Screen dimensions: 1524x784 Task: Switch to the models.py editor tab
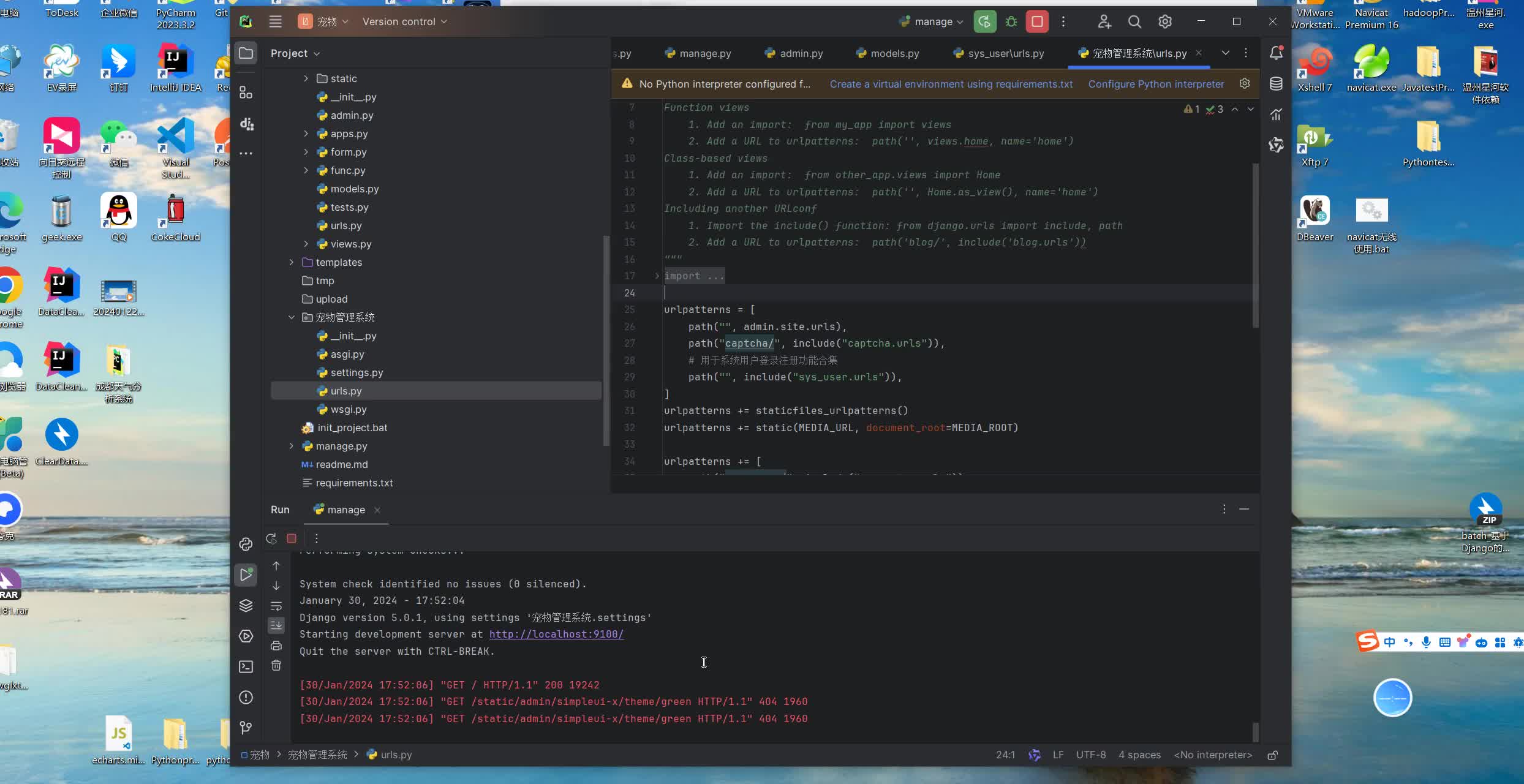click(894, 53)
